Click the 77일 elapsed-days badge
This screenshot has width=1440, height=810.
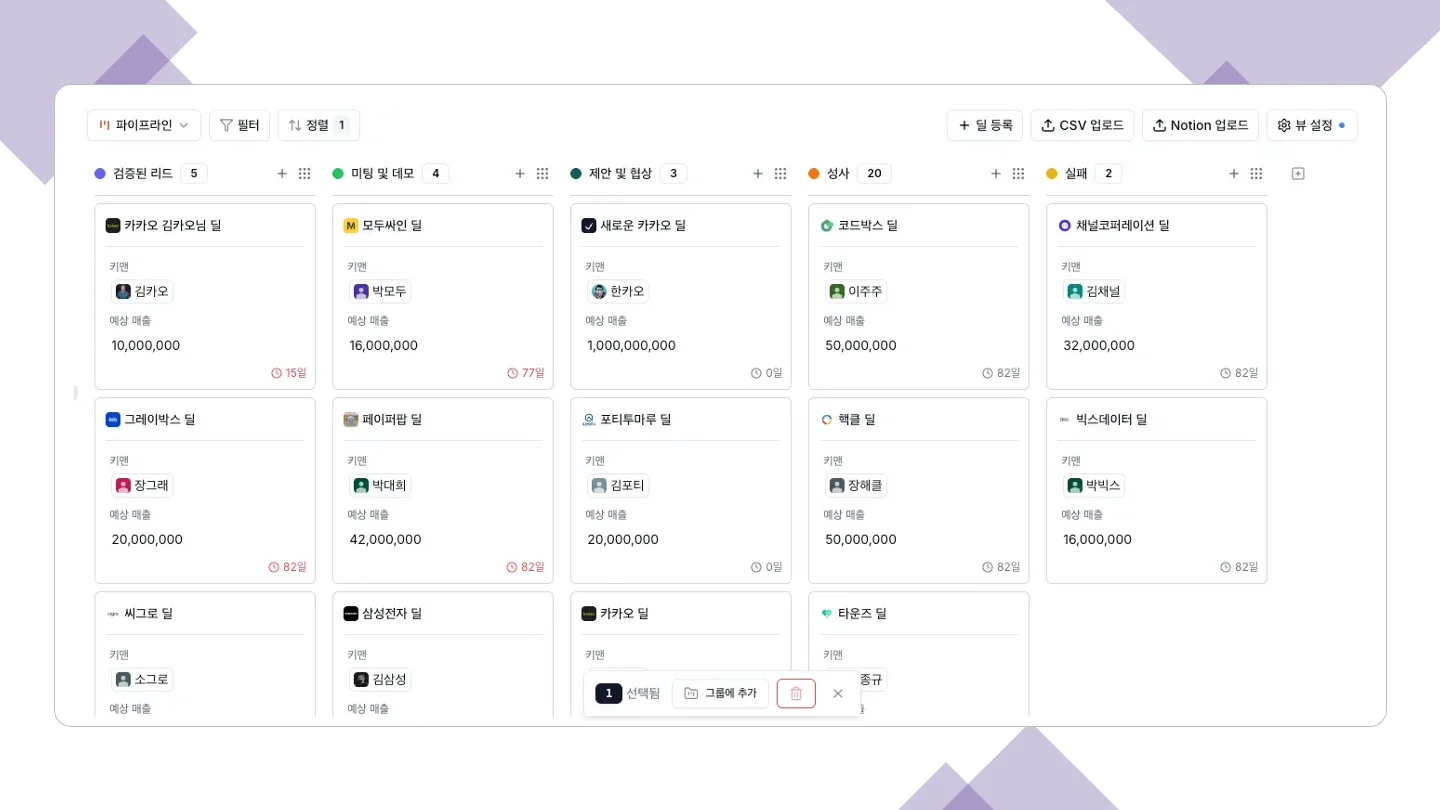point(527,373)
